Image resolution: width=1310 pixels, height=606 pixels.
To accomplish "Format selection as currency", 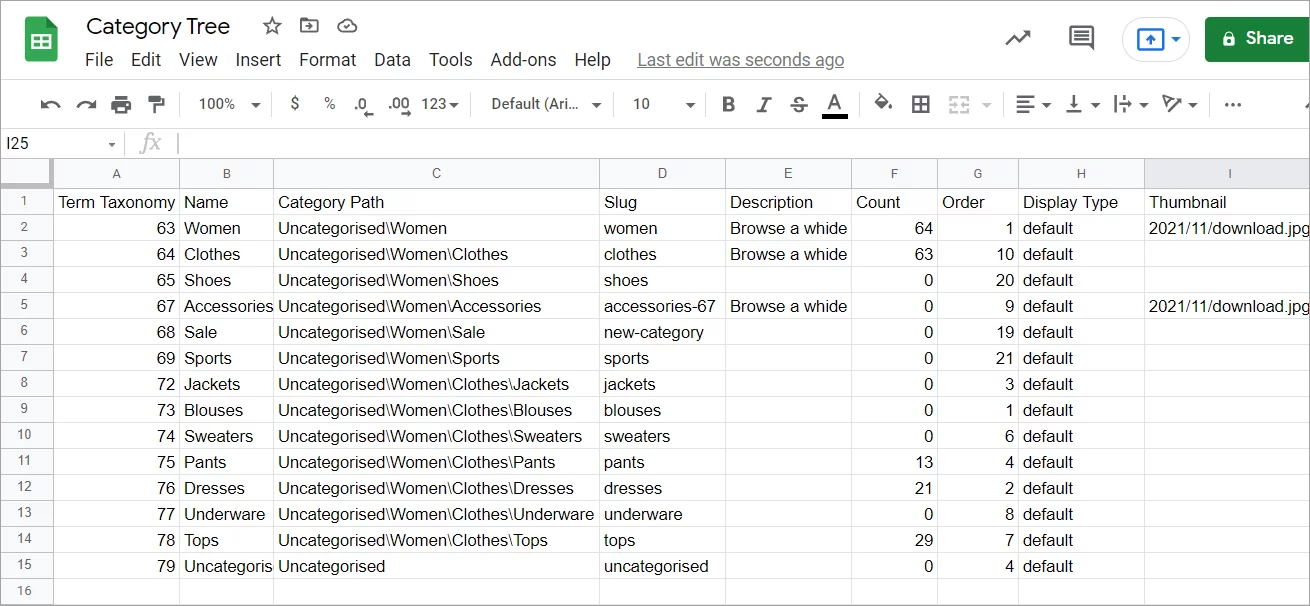I will coord(294,104).
